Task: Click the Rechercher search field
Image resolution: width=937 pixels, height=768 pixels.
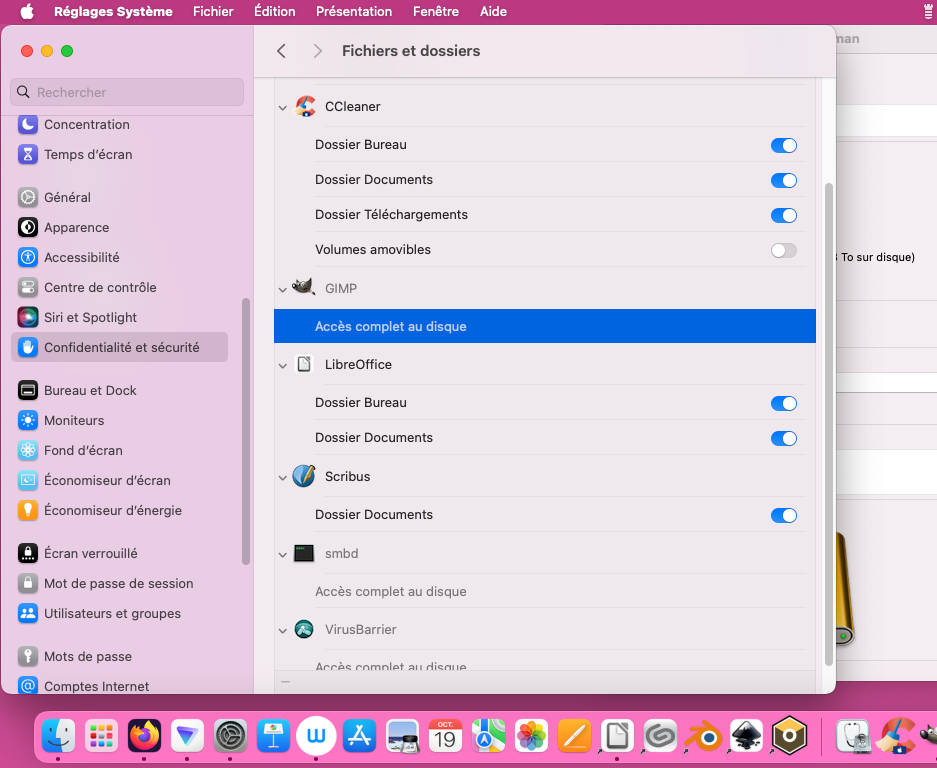Action: (127, 92)
